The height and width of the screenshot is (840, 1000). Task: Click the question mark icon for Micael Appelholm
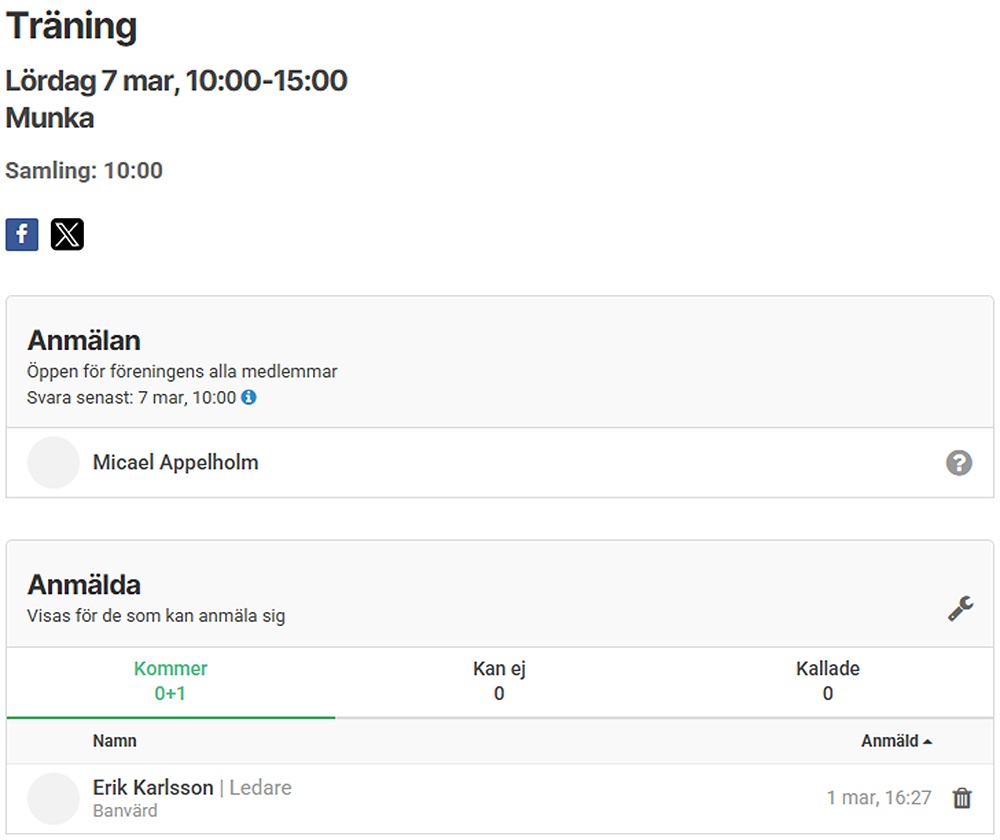(958, 463)
